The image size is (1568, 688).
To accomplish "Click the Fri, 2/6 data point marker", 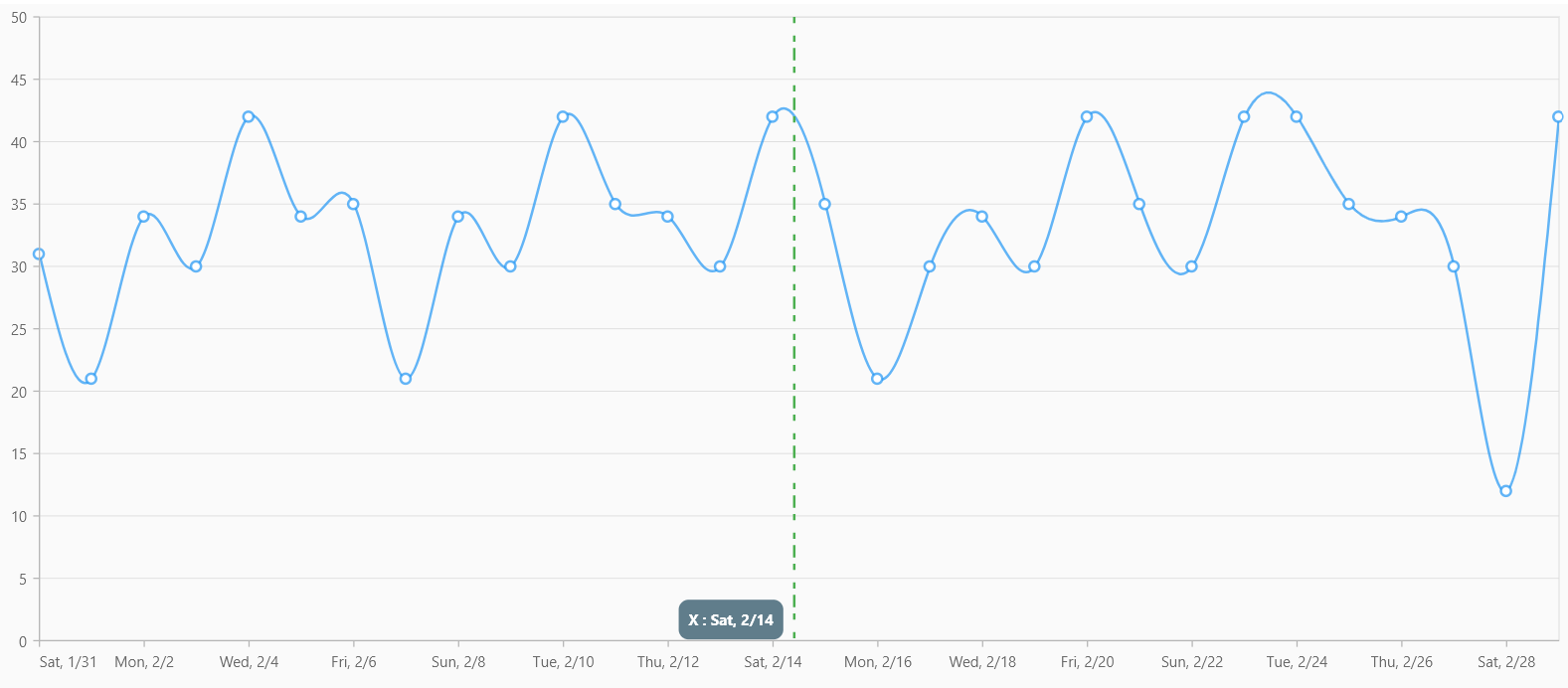I will pos(353,204).
